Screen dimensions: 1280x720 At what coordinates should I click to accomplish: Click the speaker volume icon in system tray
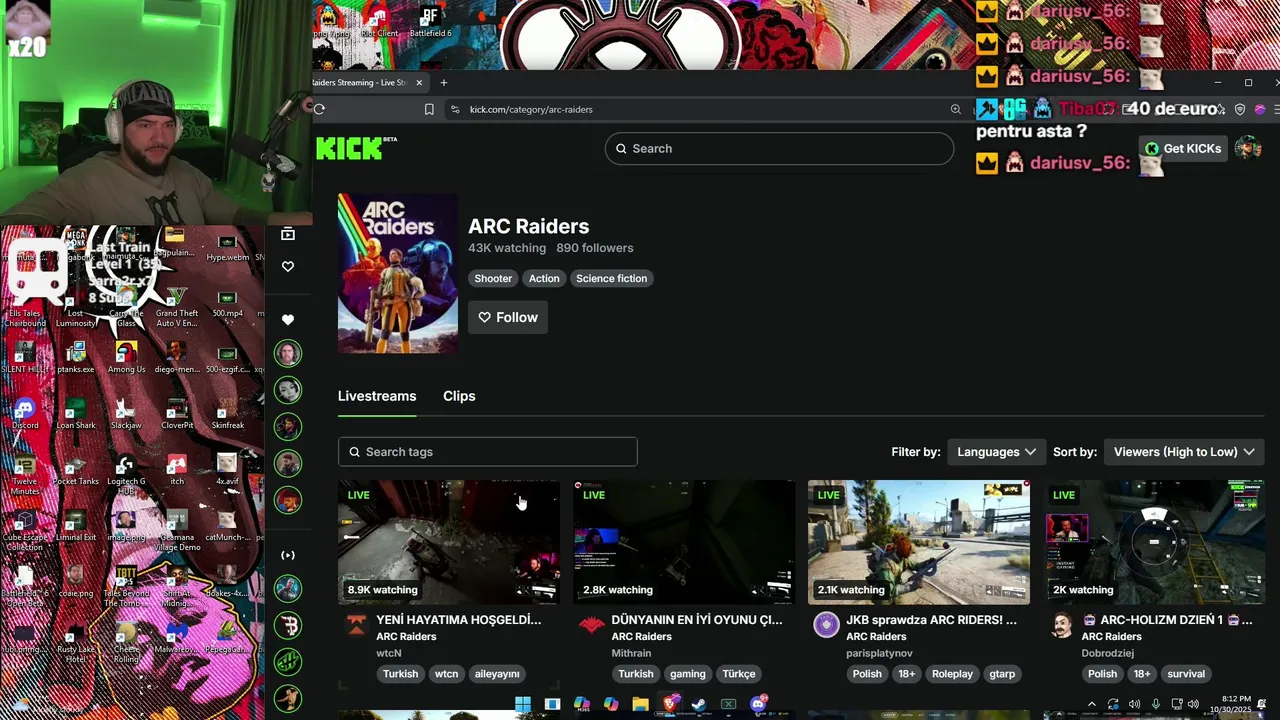(1192, 704)
